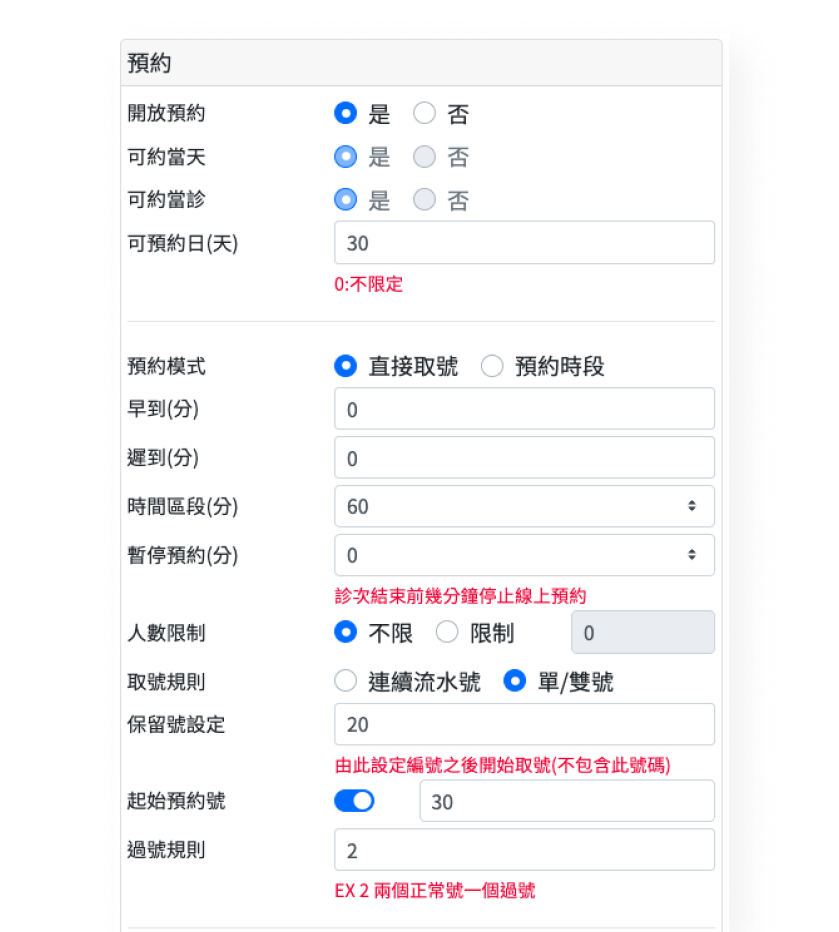The width and height of the screenshot is (839, 932).
Task: Open the 時間區段(分) dropdown
Action: (524, 506)
